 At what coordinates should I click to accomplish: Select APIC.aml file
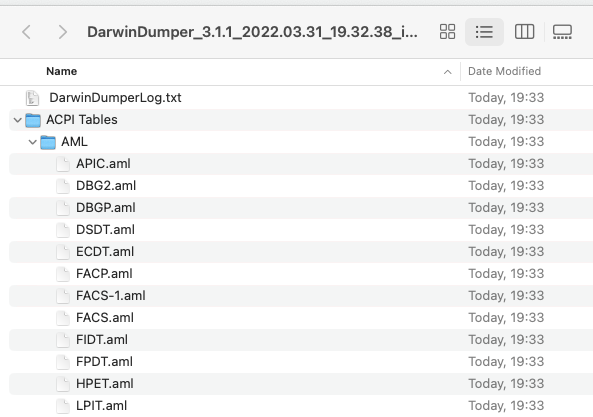(x=103, y=164)
